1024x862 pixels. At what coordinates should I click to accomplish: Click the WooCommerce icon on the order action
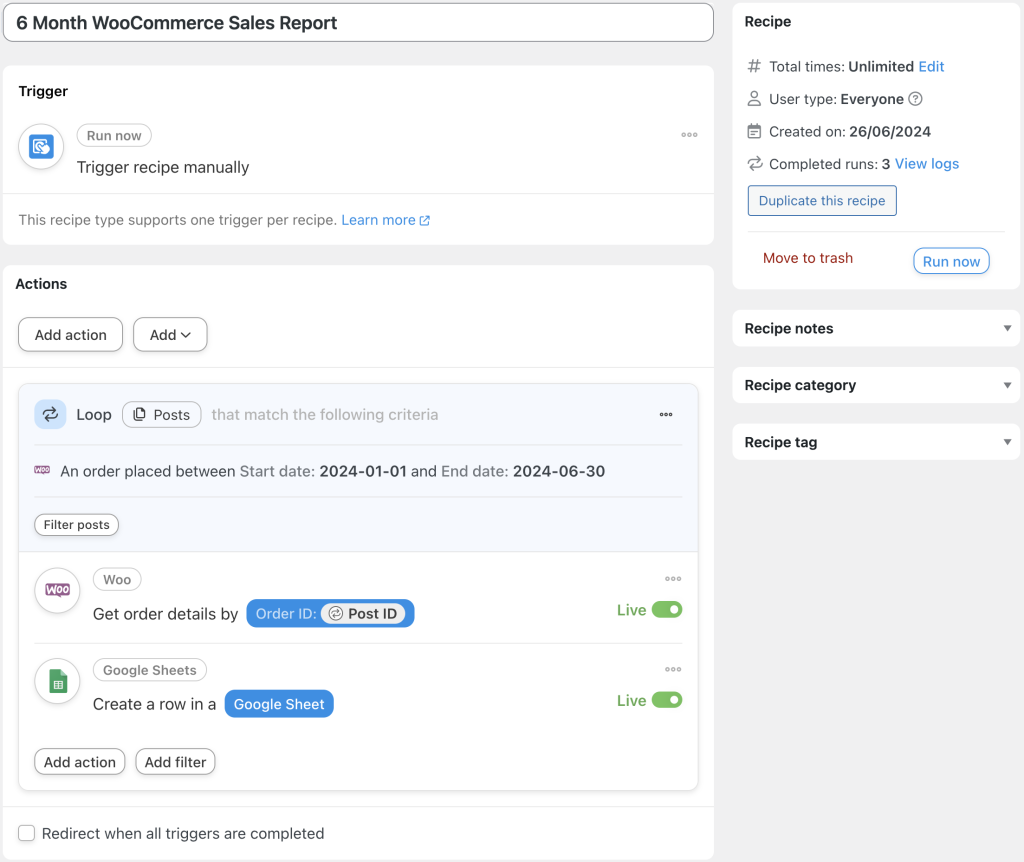[x=57, y=591]
